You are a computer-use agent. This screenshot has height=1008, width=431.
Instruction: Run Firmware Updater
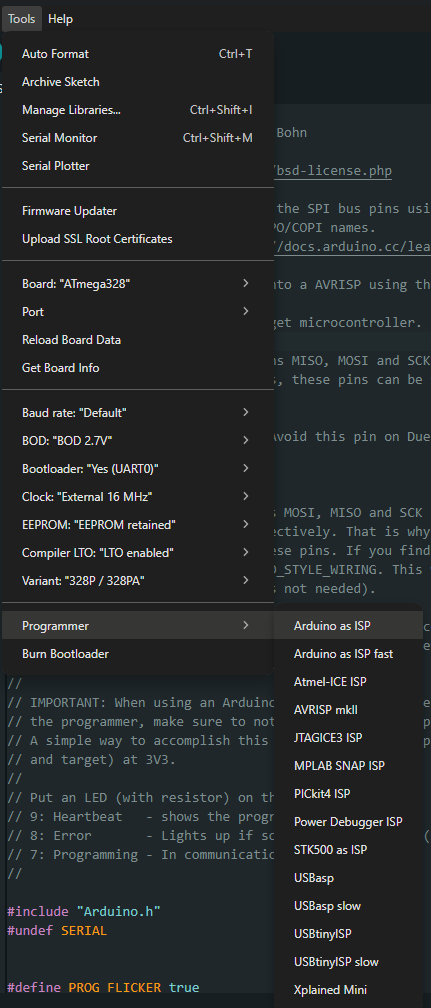pyautogui.click(x=138, y=211)
